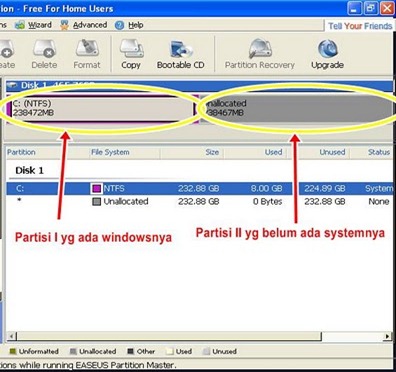Open the Advanced menu
The image size is (396, 372).
pos(84,25)
